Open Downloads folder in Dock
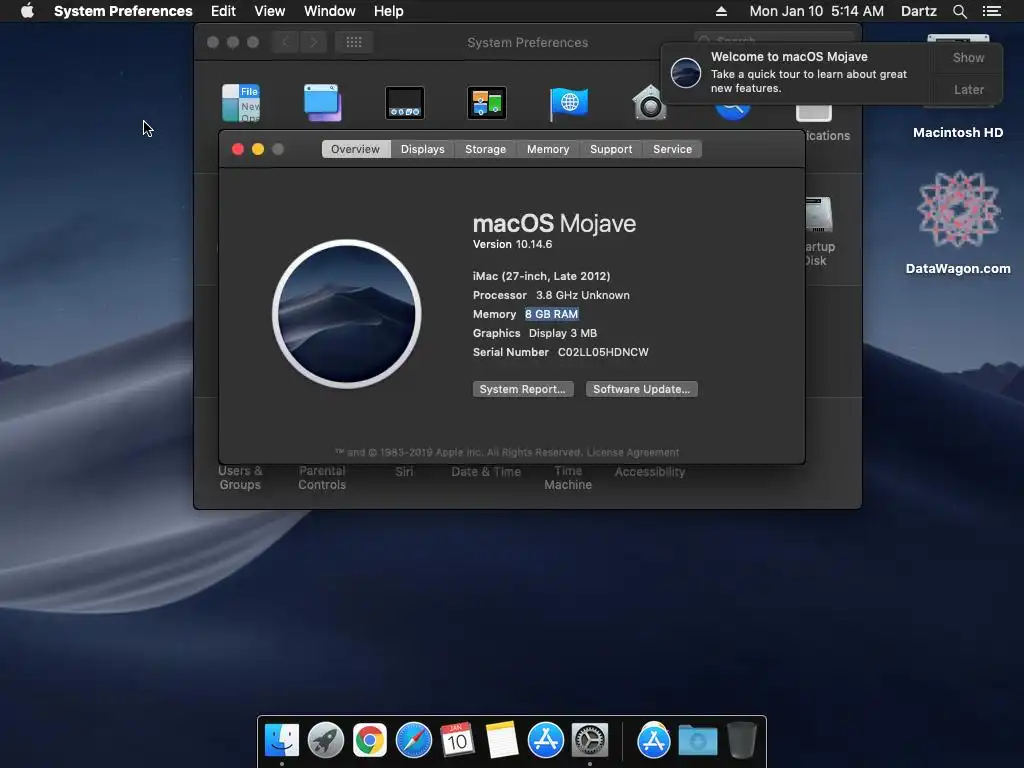Image resolution: width=1024 pixels, height=768 pixels. pos(697,740)
